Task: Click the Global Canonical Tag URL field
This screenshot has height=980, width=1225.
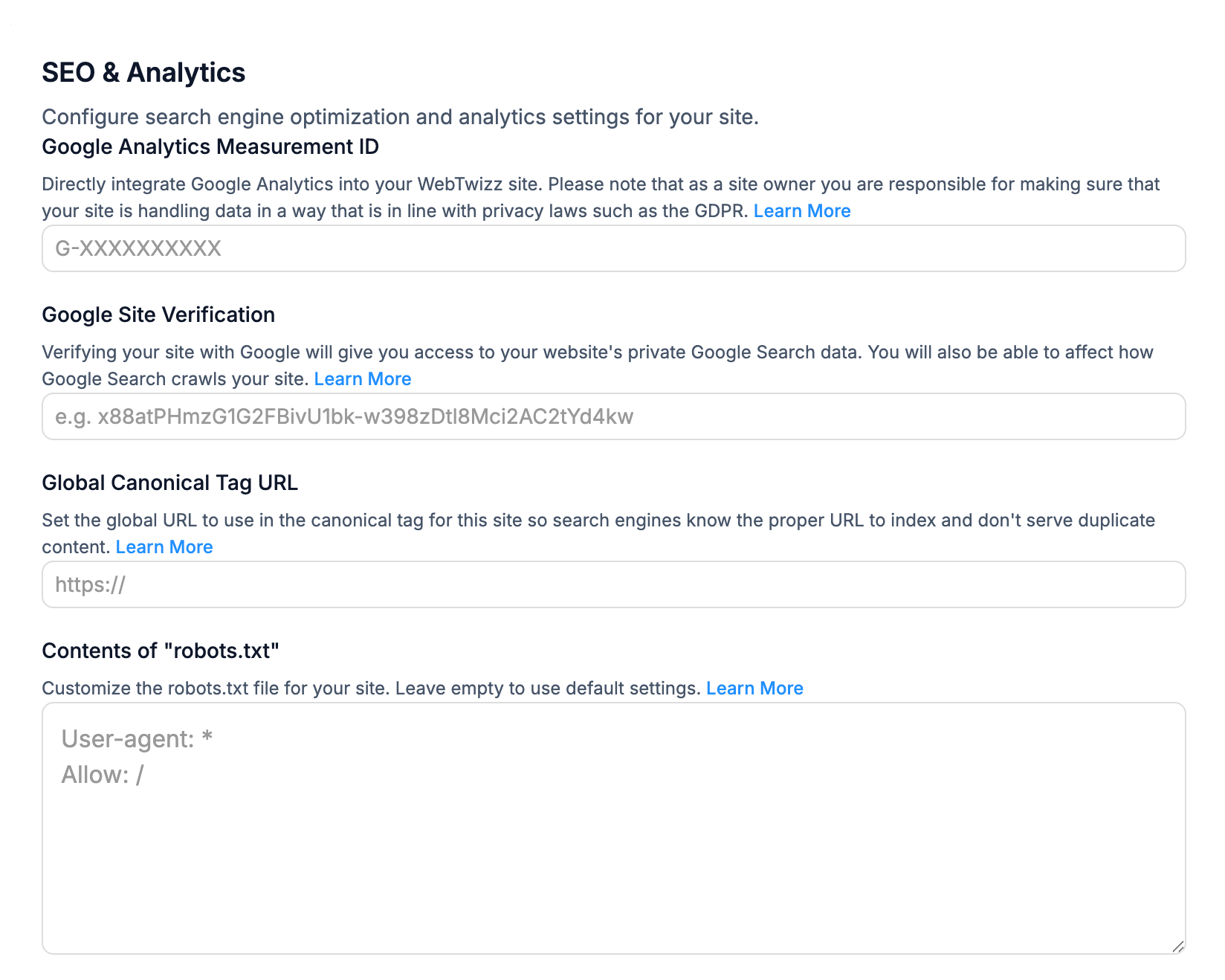Action: pos(613,584)
